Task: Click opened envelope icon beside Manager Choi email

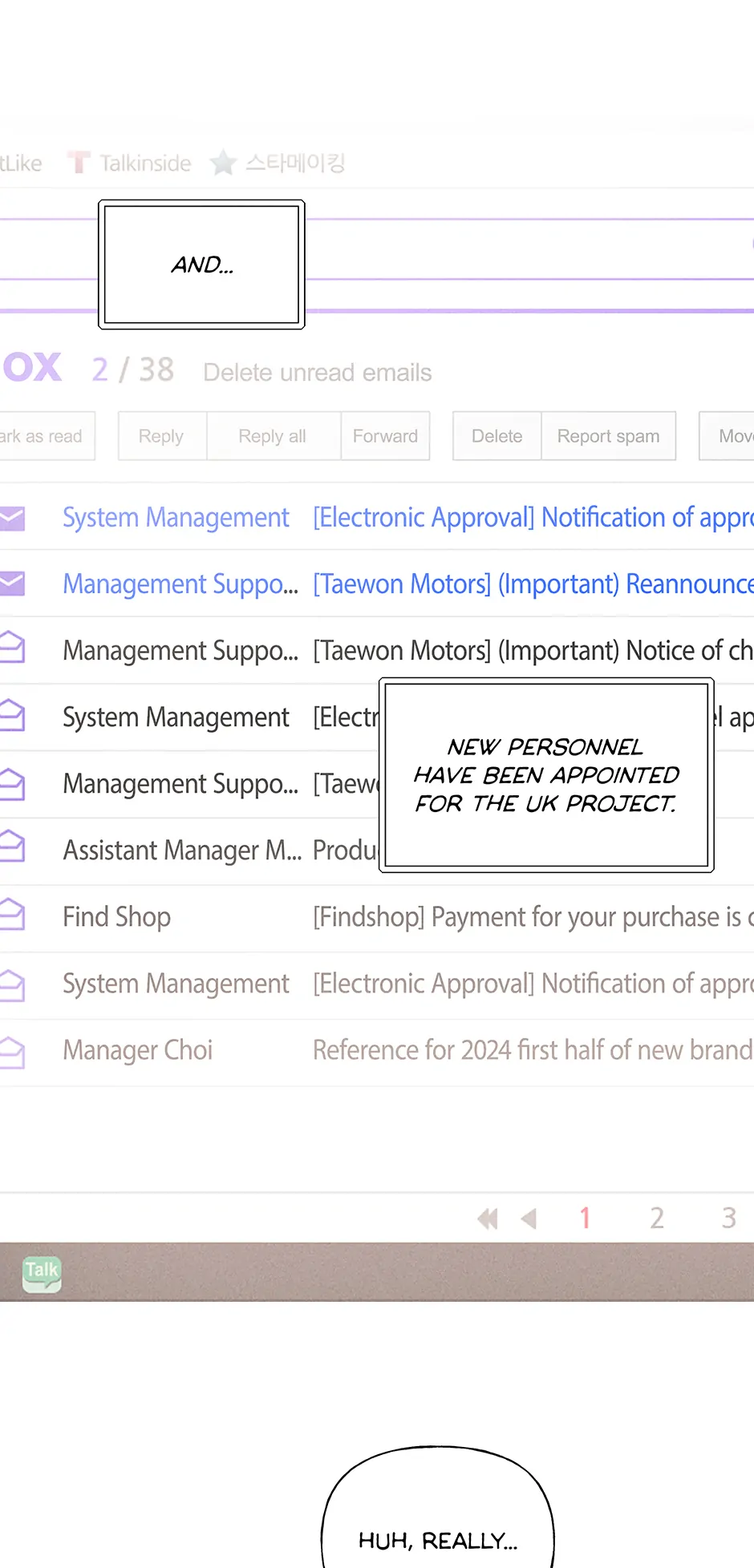Action: 12,1050
